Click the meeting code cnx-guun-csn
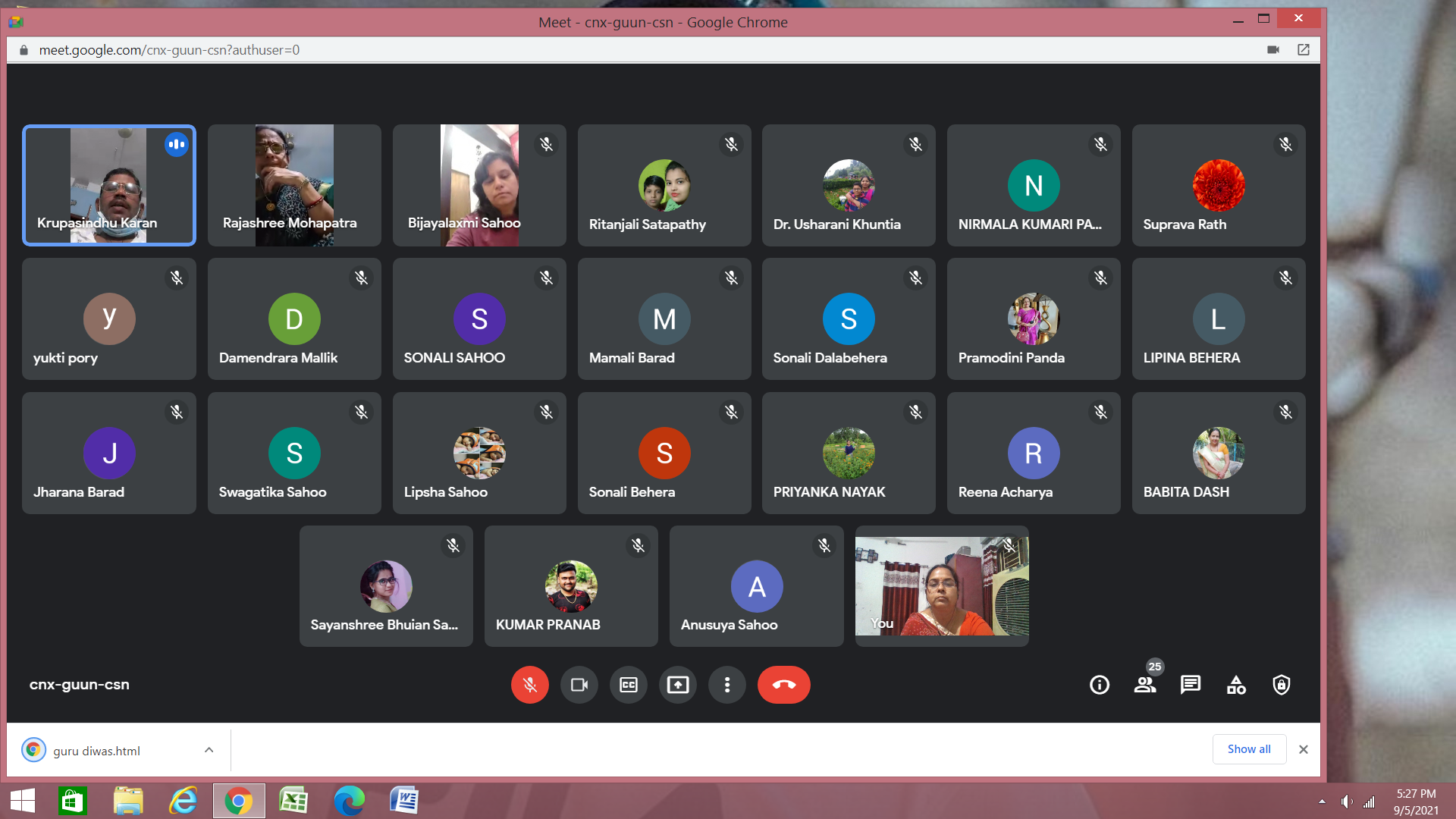This screenshot has height=819, width=1456. pyautogui.click(x=80, y=684)
